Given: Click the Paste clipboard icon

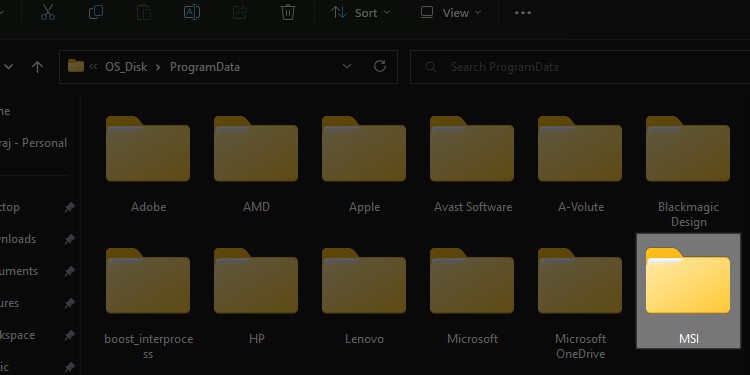Looking at the screenshot, I should tap(144, 12).
